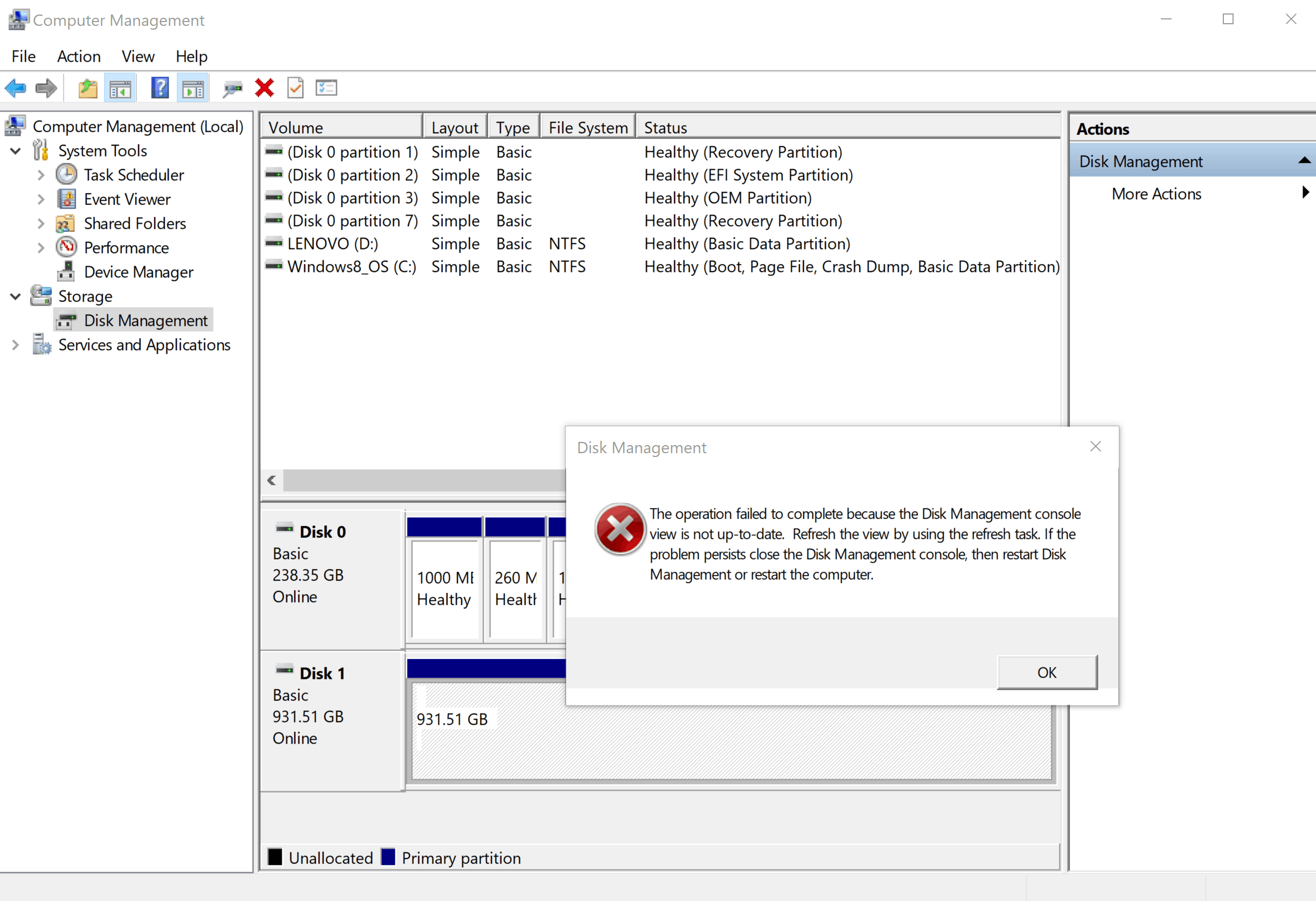
Task: Expand the Services and Applications node
Action: coord(16,345)
